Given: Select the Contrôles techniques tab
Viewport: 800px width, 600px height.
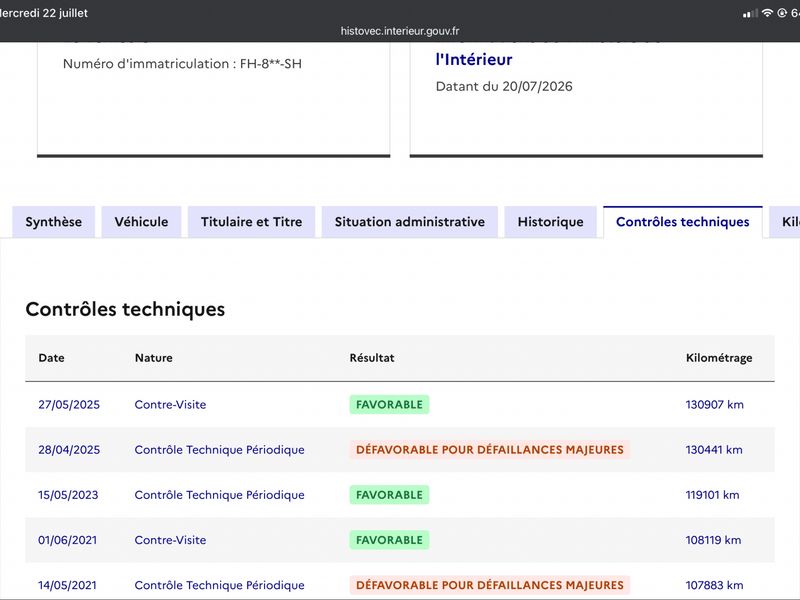Looking at the screenshot, I should pyautogui.click(x=683, y=222).
